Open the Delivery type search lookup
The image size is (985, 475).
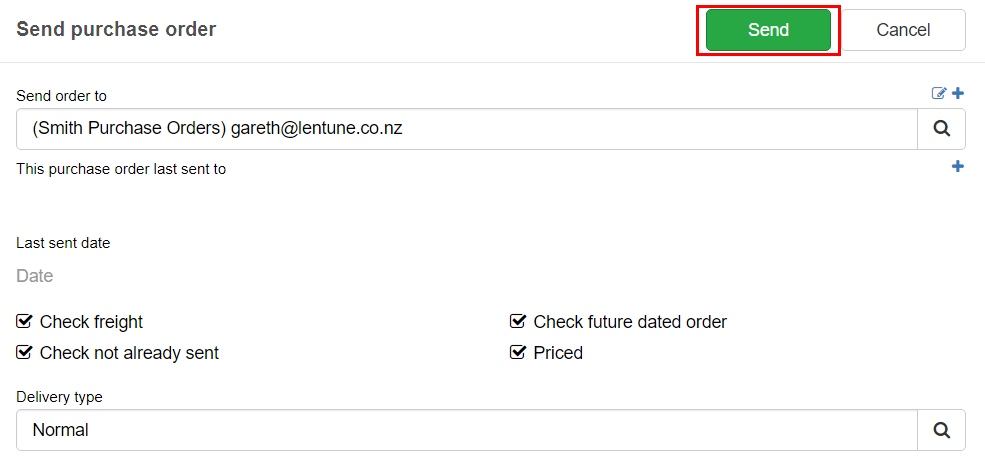click(x=941, y=430)
